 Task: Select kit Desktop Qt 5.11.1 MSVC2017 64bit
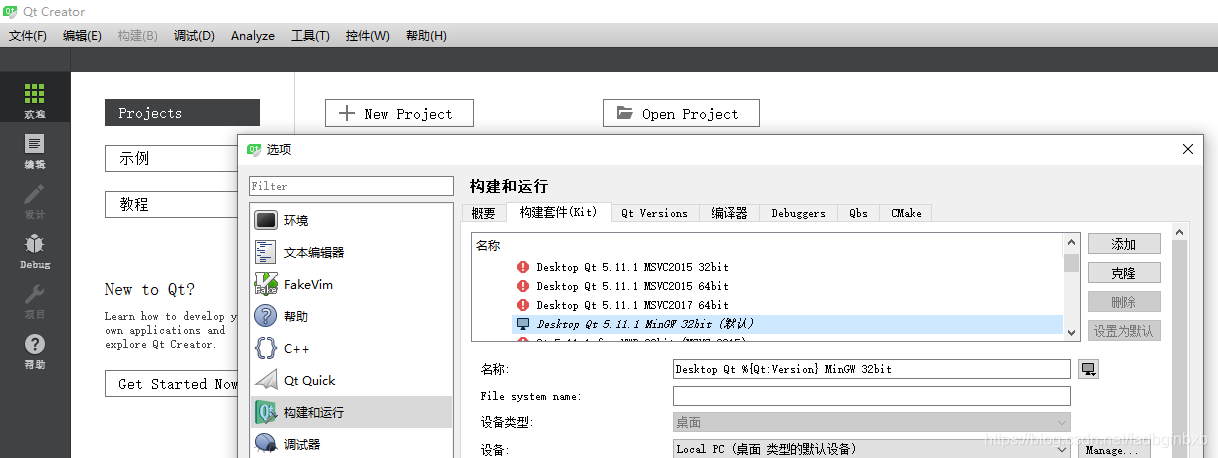632,305
